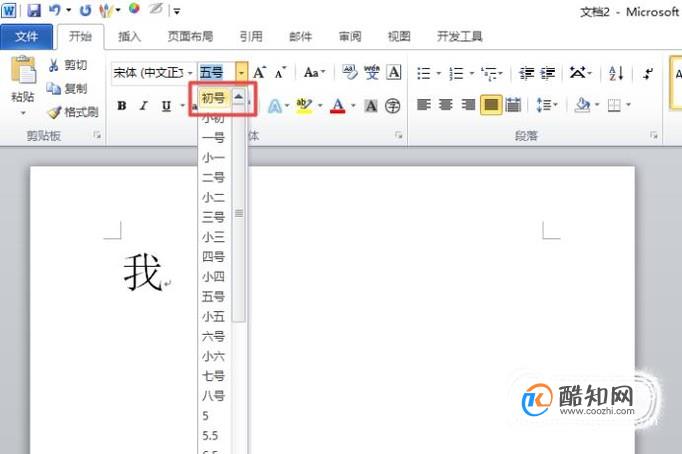
Task: Select 初号 font size
Action: (214, 98)
